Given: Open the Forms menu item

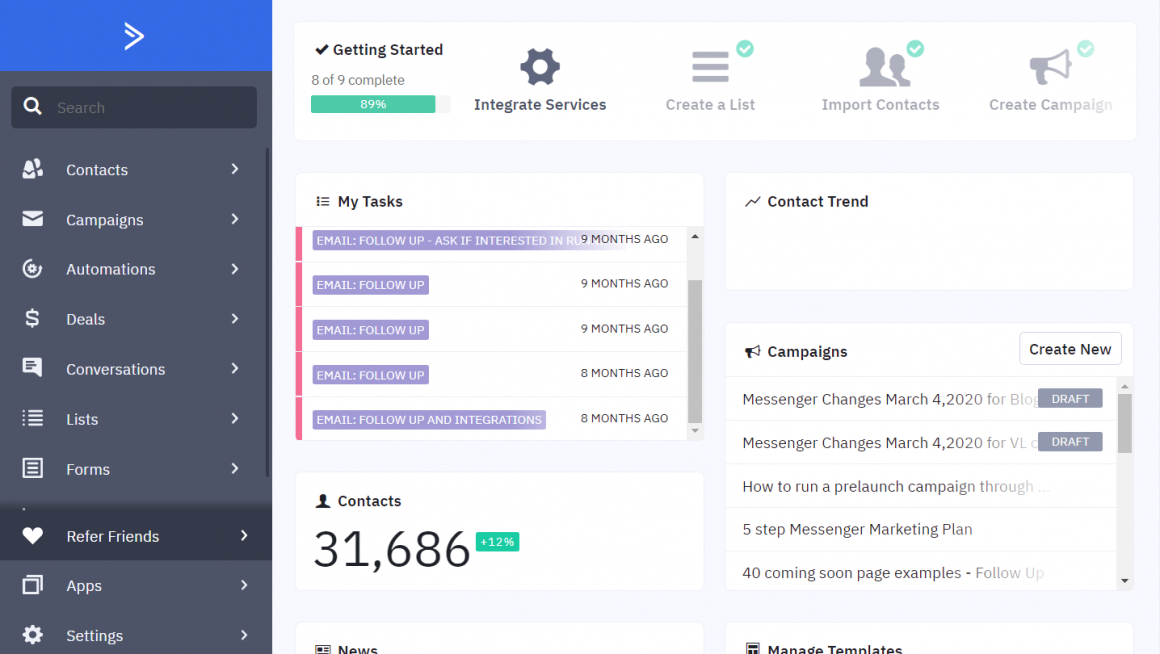Looking at the screenshot, I should (x=88, y=469).
